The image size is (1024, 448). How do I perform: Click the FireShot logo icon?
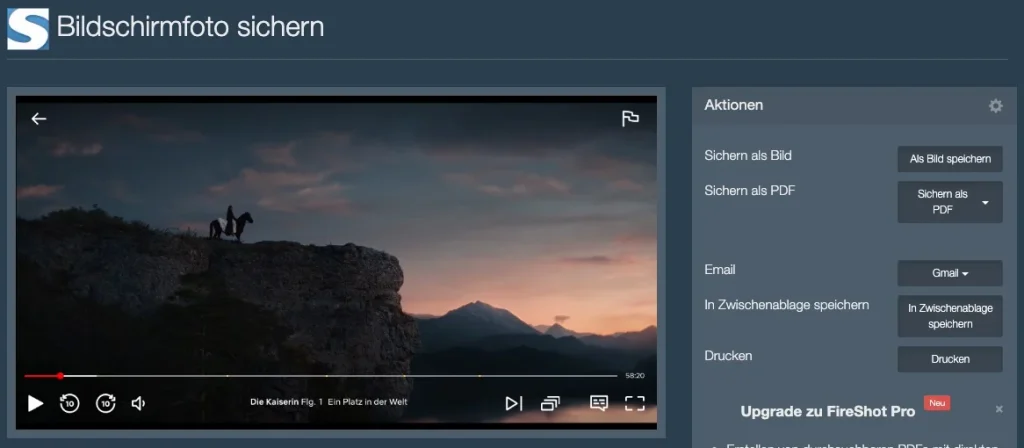(x=28, y=29)
